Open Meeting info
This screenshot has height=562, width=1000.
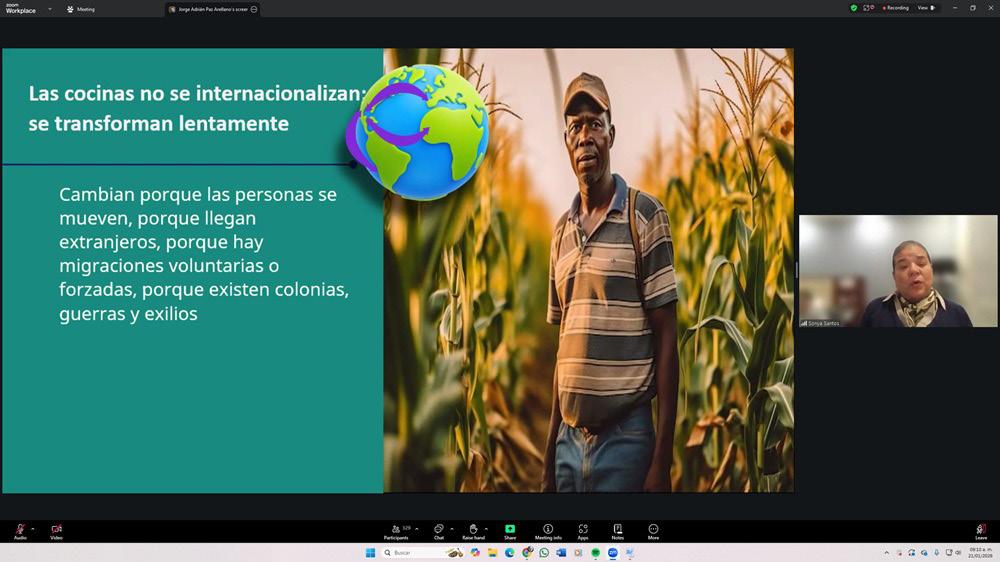click(548, 531)
